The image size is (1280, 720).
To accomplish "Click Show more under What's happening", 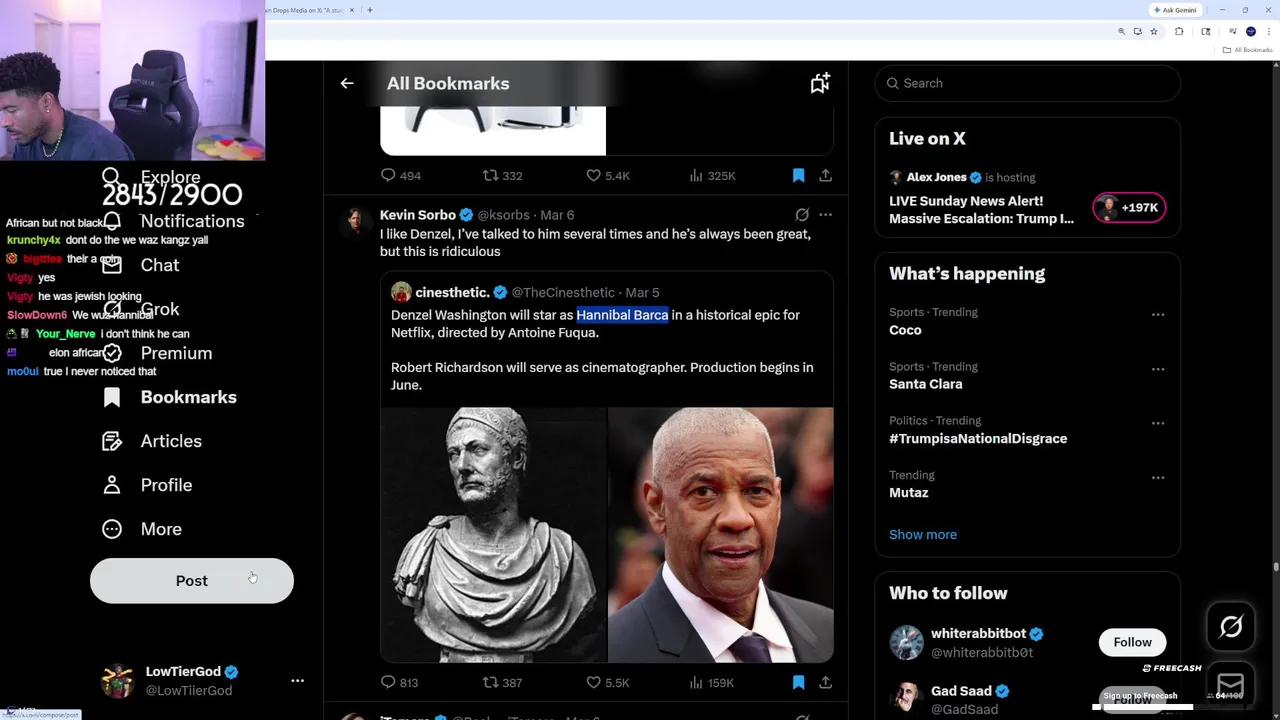I will coord(923,534).
